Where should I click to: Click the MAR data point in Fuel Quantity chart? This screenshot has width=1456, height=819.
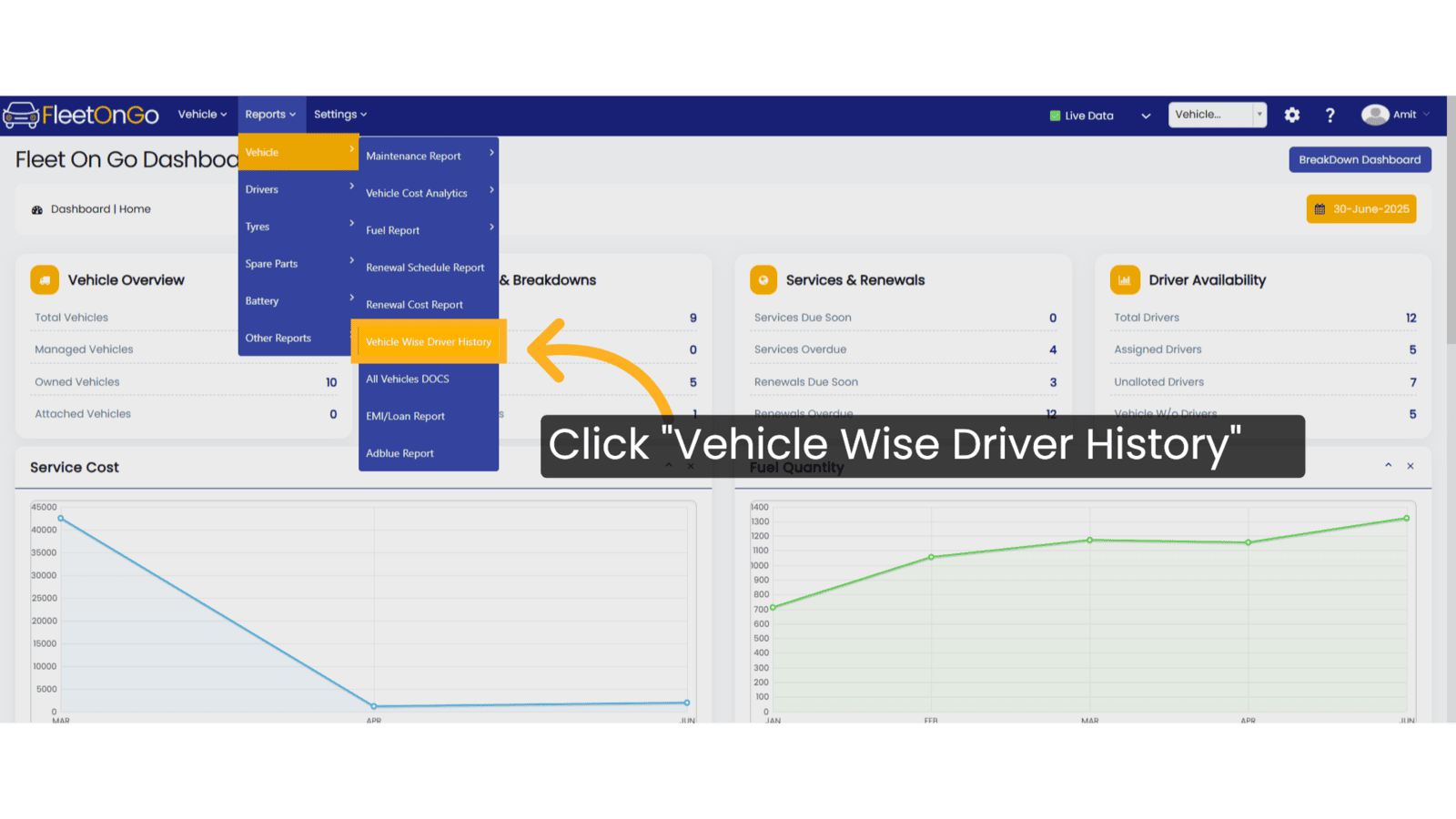pos(1089,540)
